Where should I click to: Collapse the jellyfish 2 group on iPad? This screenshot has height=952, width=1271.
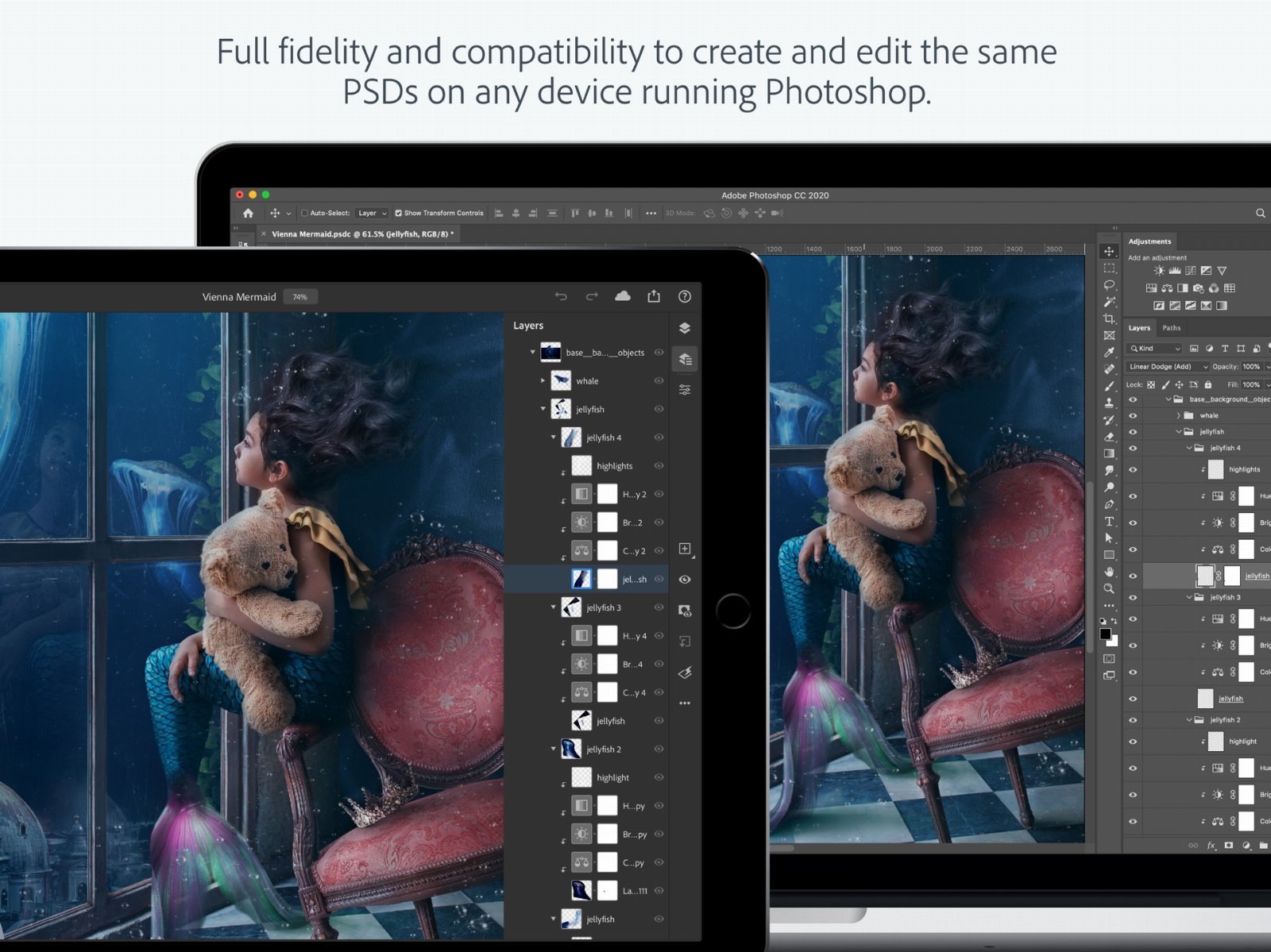554,749
